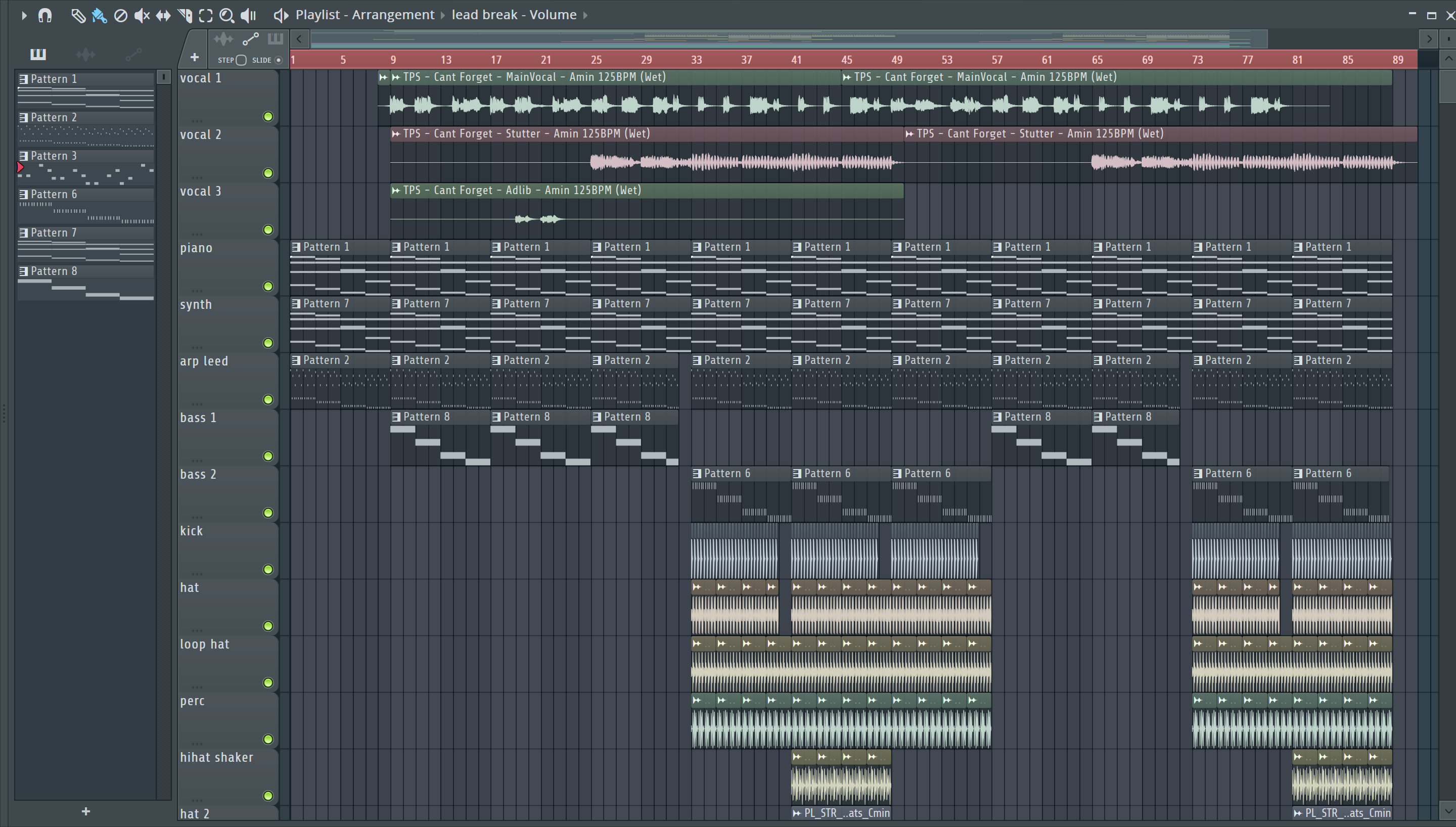The width and height of the screenshot is (1456, 827).
Task: Click the vertical track scrollbar handle
Action: [1447, 85]
